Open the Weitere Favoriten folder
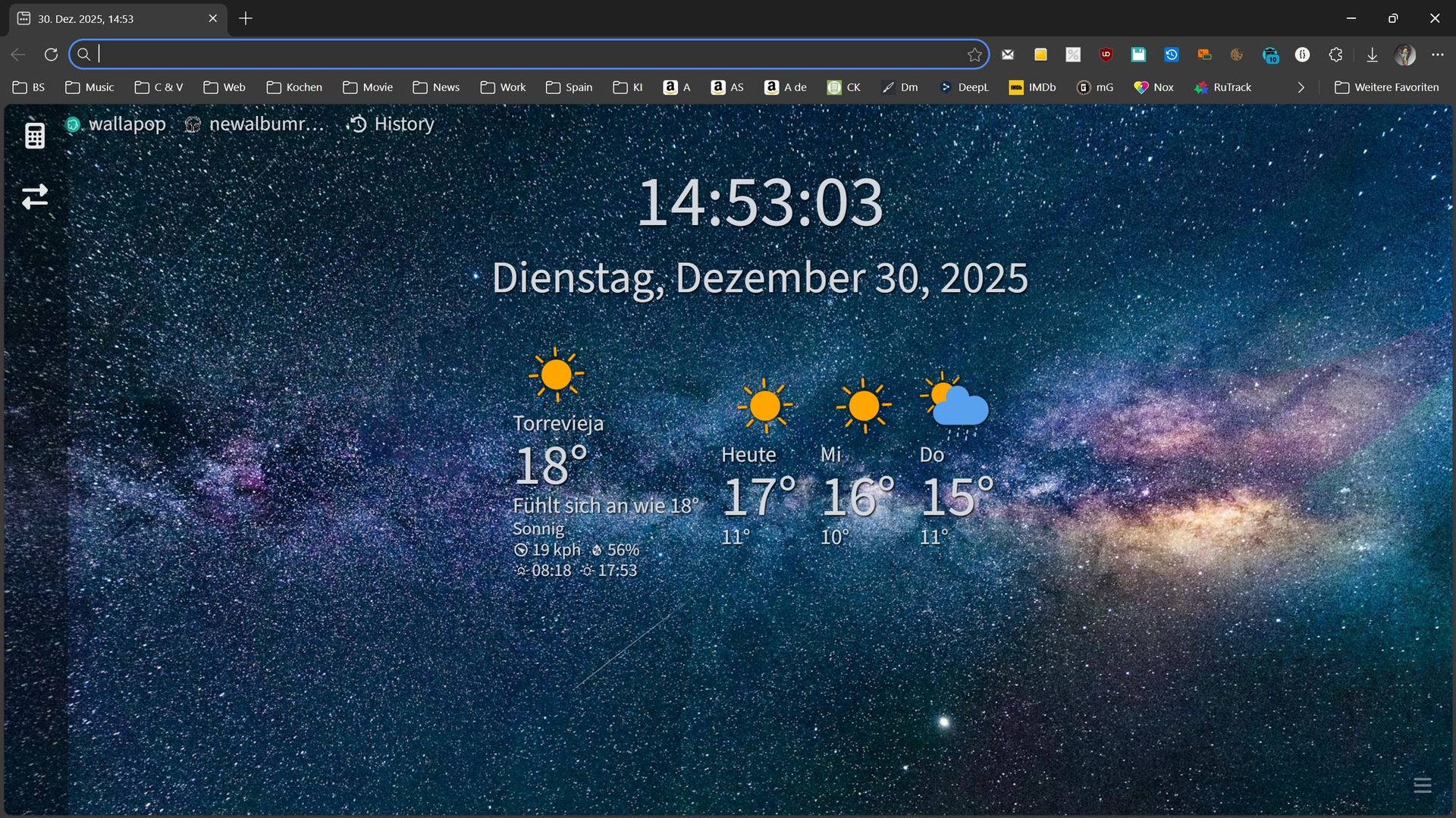1456x818 pixels. click(1386, 87)
